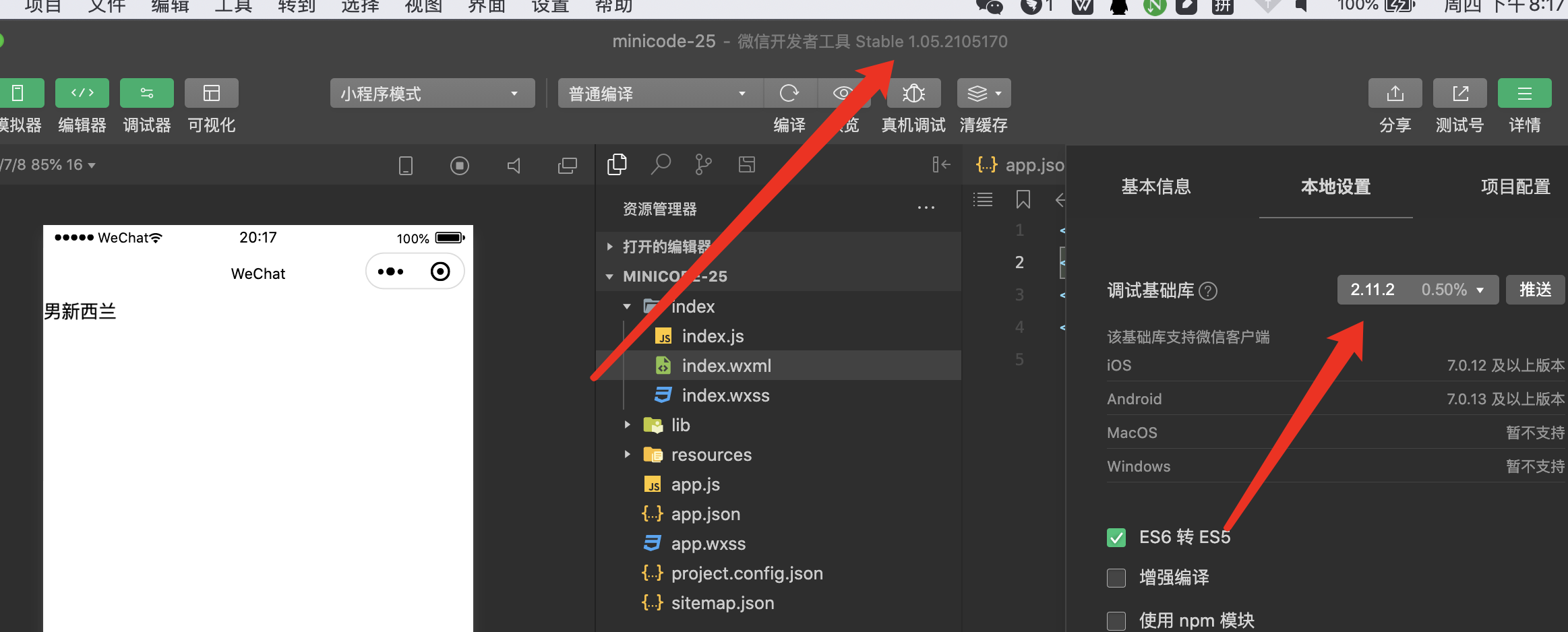Open the simulator device and zoom dropdown
Screen dimensions: 1568x632
(x=47, y=165)
